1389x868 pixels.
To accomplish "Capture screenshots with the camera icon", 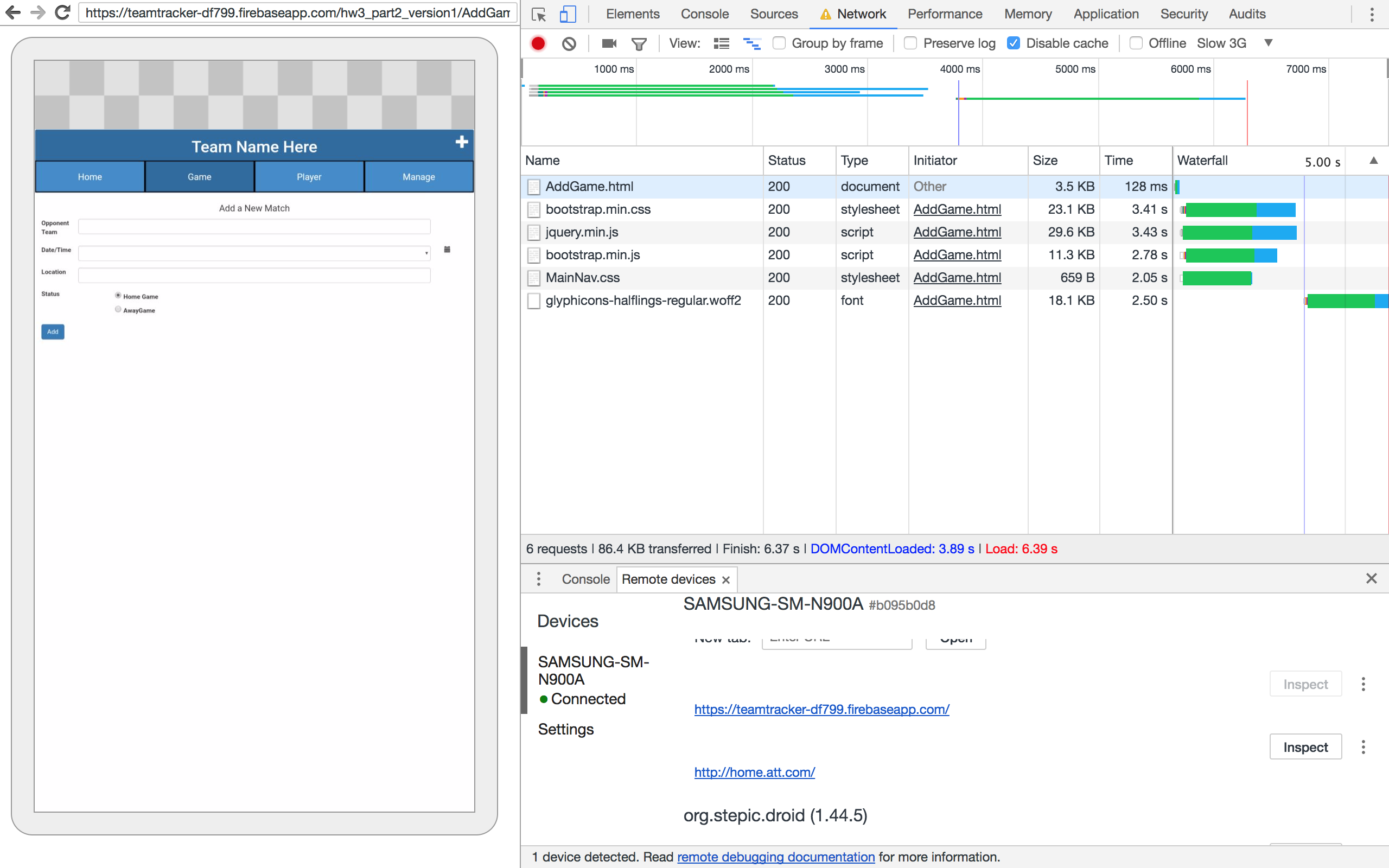I will click(608, 43).
